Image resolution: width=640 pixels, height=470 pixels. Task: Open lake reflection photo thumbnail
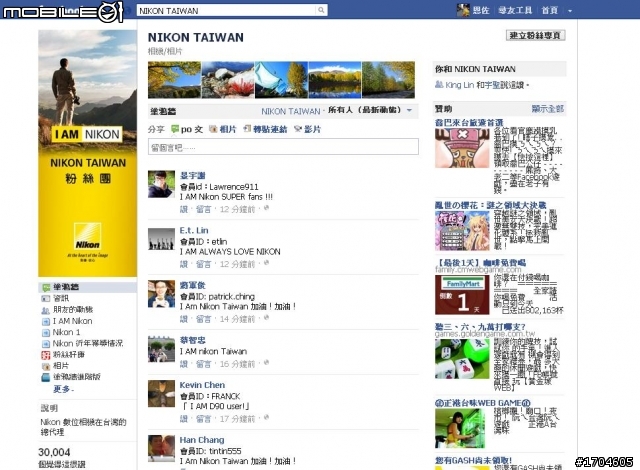[x=335, y=80]
